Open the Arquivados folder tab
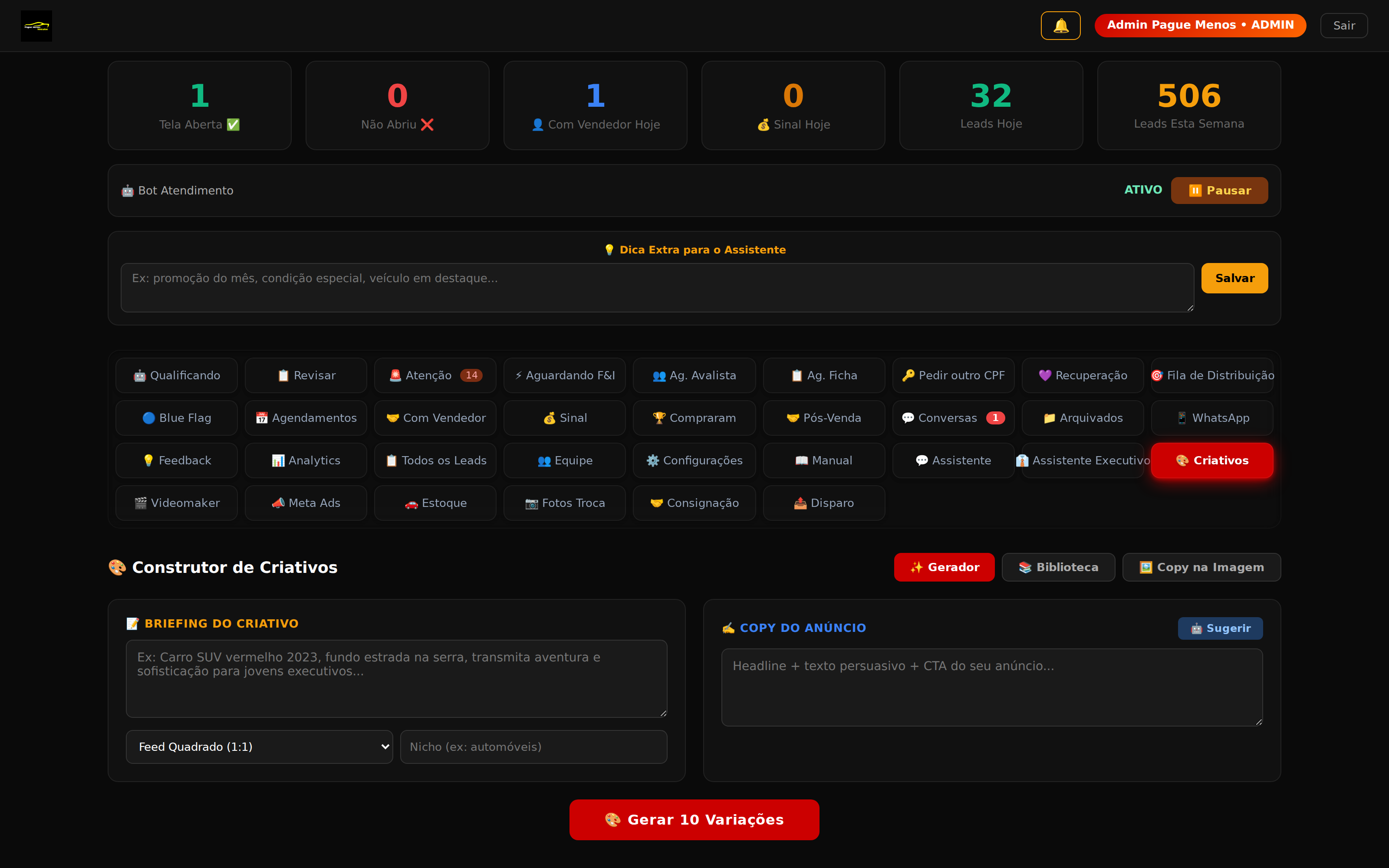Image resolution: width=1389 pixels, height=868 pixels. click(x=1083, y=418)
